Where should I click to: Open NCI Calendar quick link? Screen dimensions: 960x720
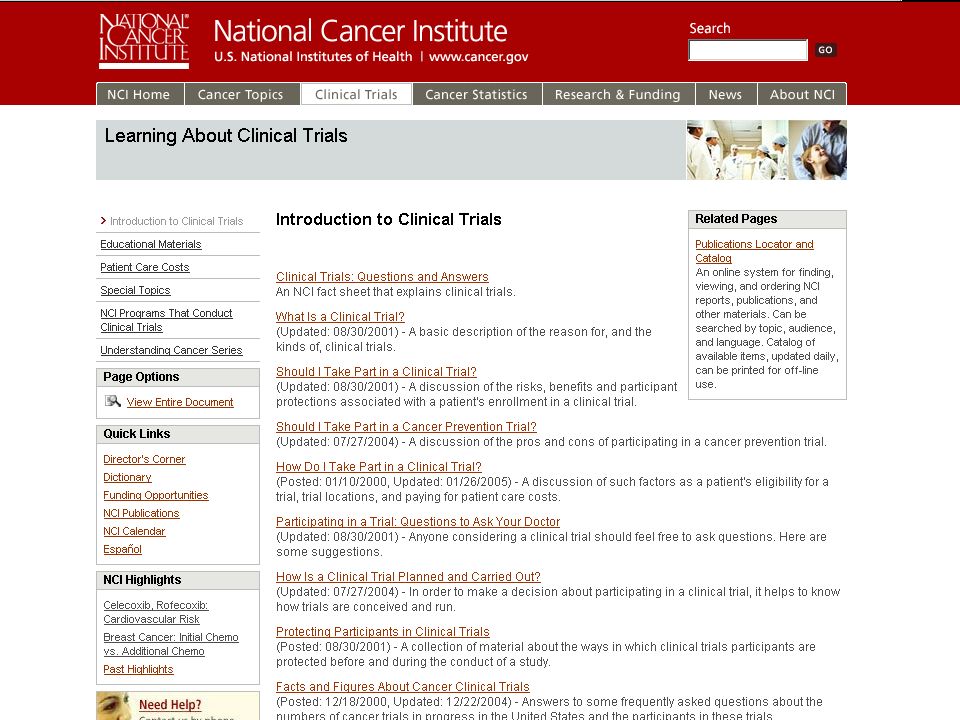[134, 531]
